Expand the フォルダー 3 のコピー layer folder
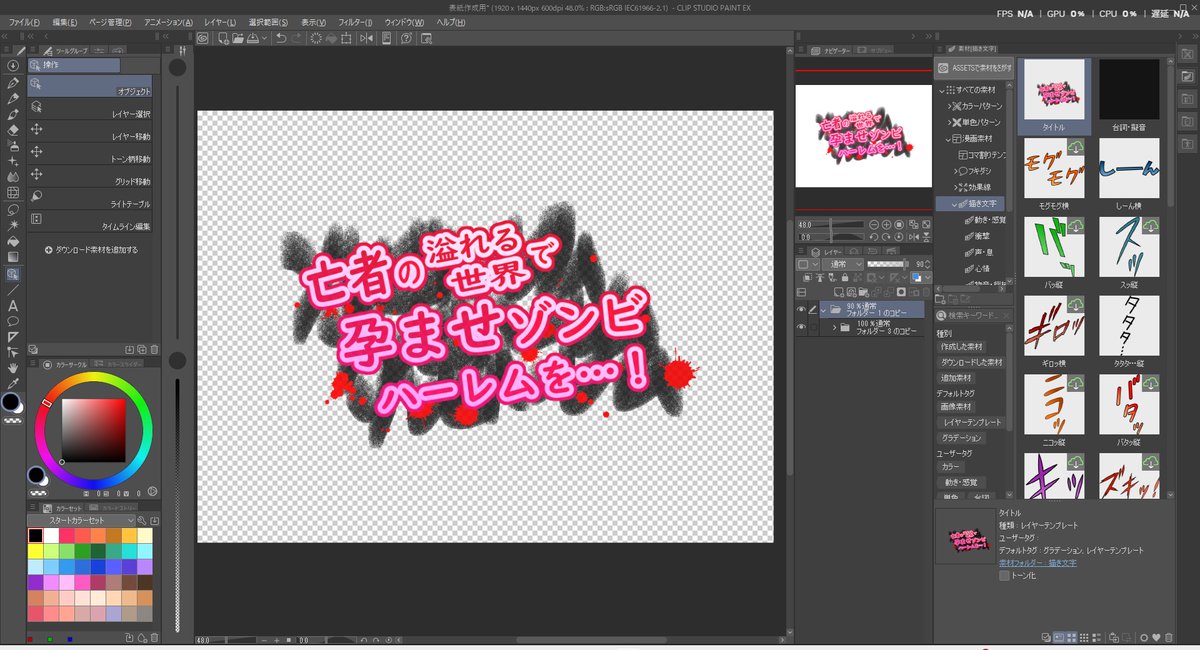Viewport: 1200px width, 650px height. coord(835,327)
